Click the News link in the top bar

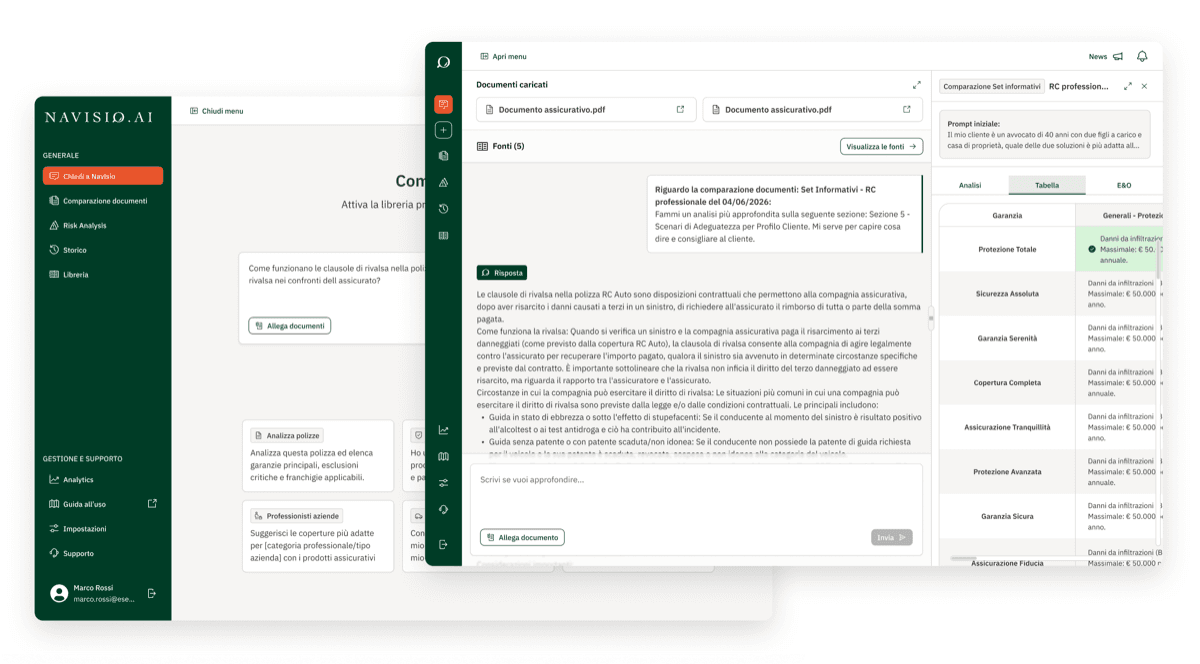(x=1098, y=57)
